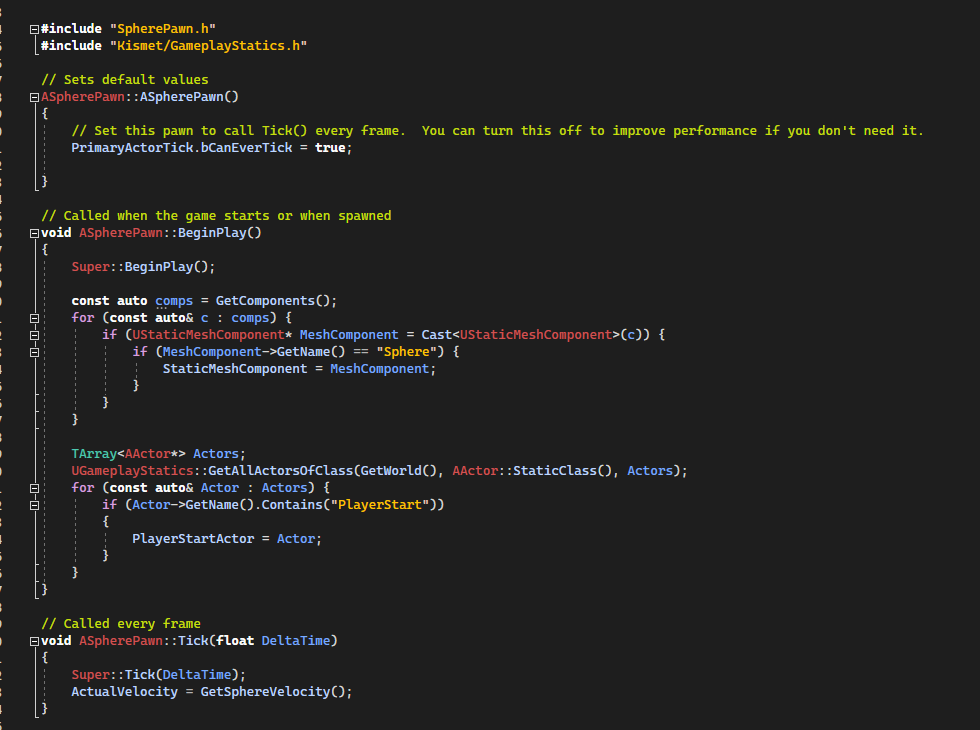Collapse the UStaticMeshComponent if-block fold marker
This screenshot has width=980, height=730.
click(34, 336)
